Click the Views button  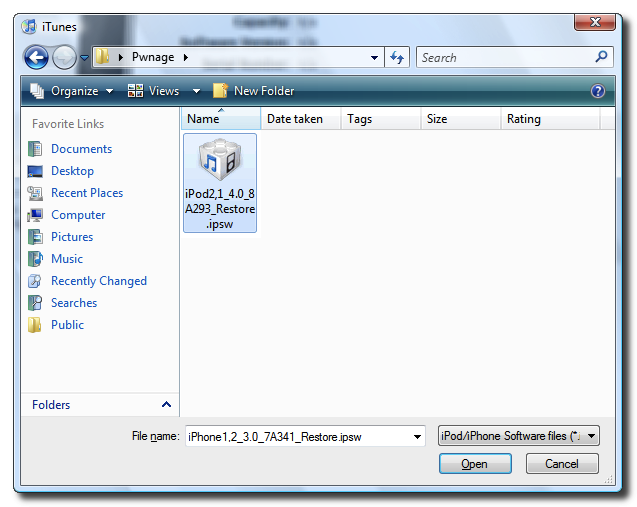point(153,91)
